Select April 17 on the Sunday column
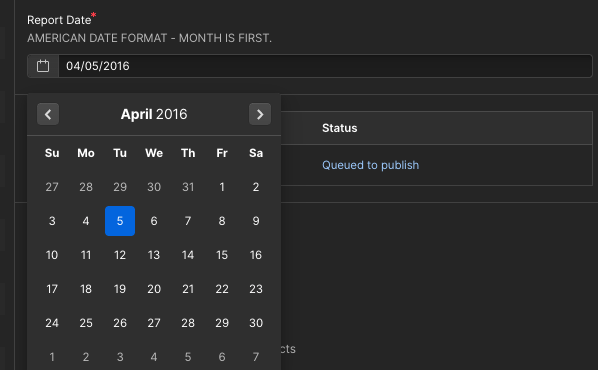 tap(52, 289)
